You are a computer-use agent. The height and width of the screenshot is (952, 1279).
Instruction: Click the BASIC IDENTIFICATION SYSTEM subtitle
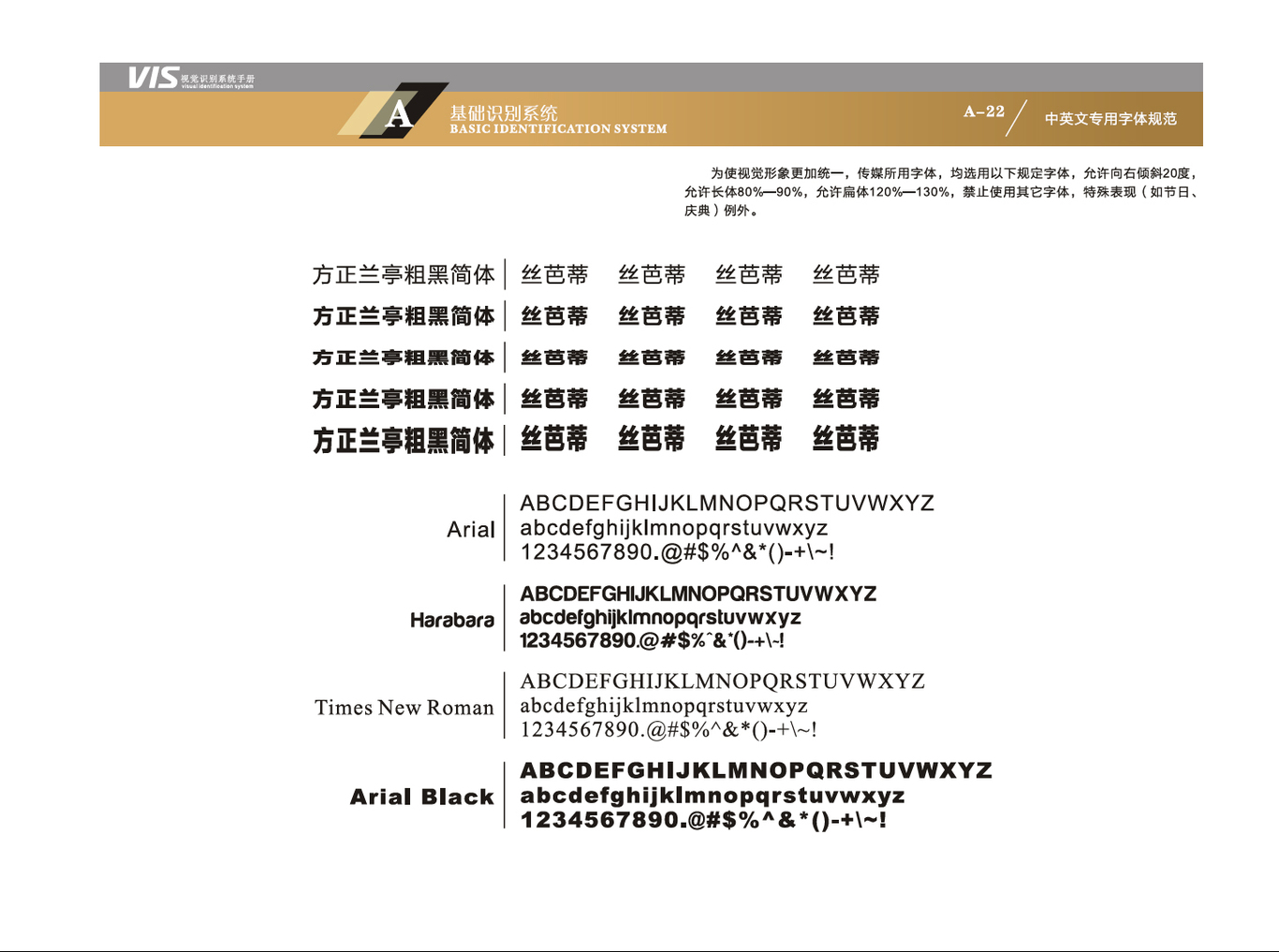point(558,129)
